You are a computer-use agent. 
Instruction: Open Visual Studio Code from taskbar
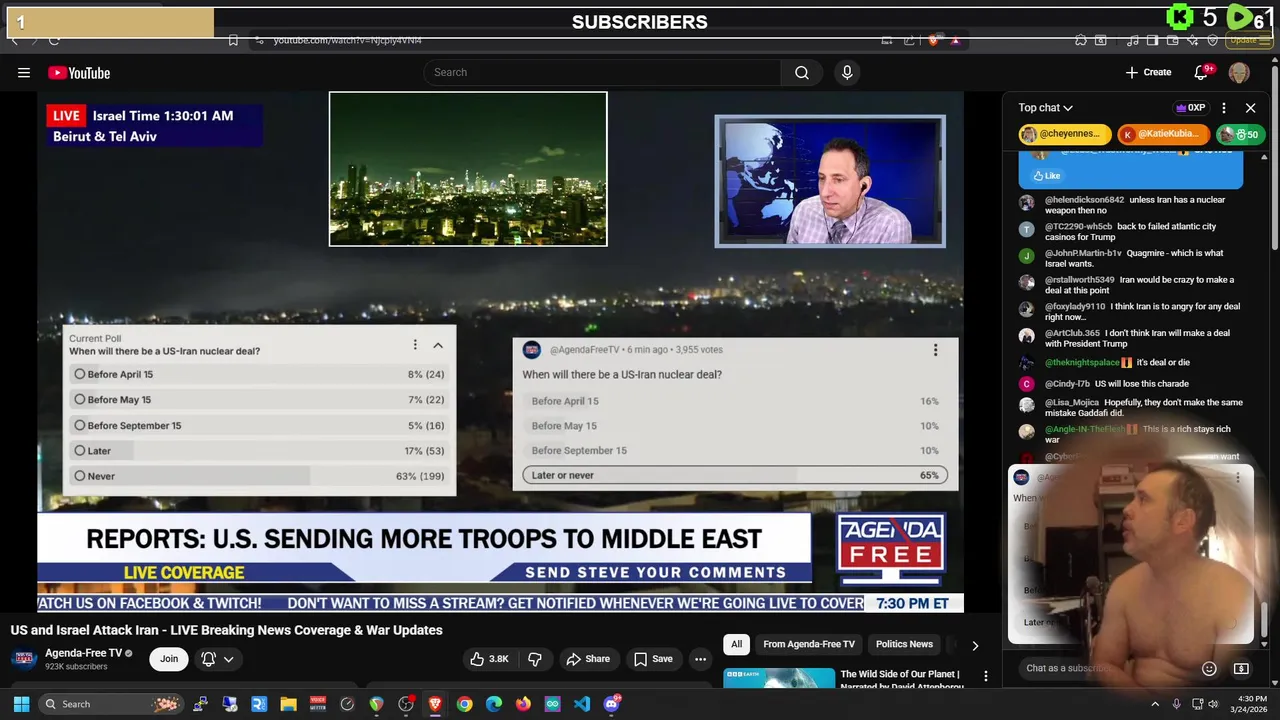(582, 704)
